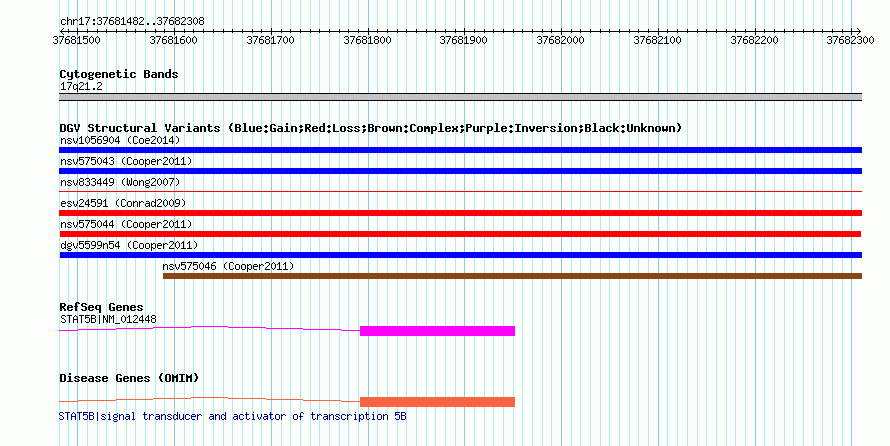Viewport: 890px width, 446px height.
Task: Click the orange OMIM STAT5B exon block
Action: (x=438, y=402)
